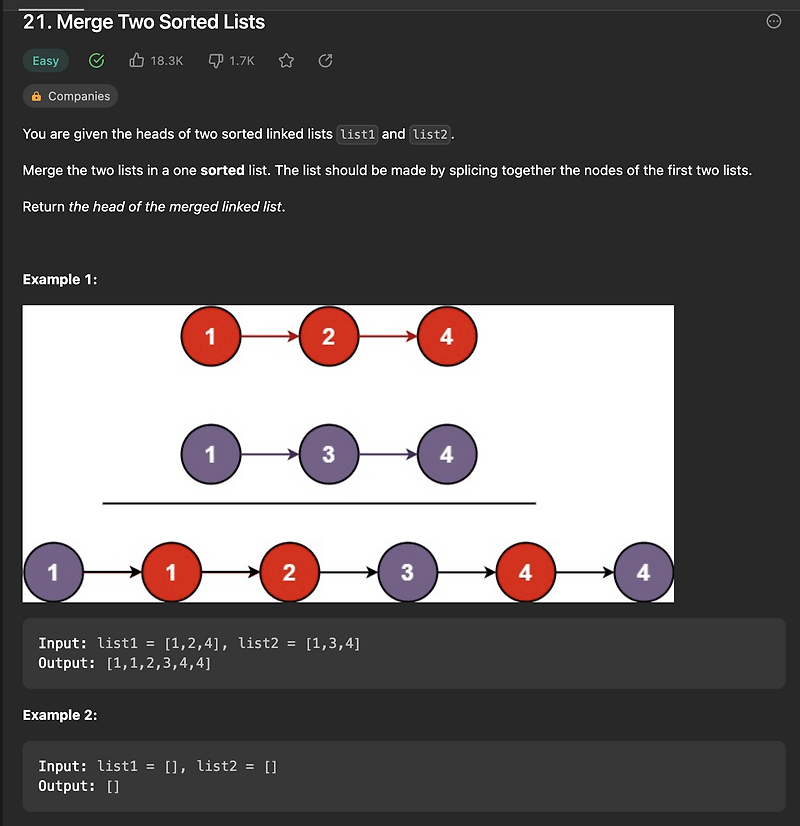Screen dimensions: 800x826
Task: Click the thumbs up like icon
Action: pos(136,61)
